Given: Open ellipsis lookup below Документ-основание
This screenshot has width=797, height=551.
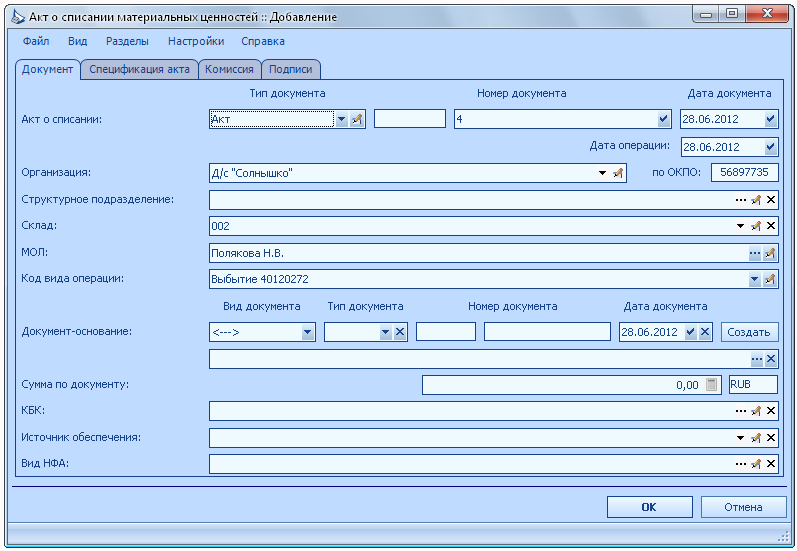Looking at the screenshot, I should (x=757, y=359).
